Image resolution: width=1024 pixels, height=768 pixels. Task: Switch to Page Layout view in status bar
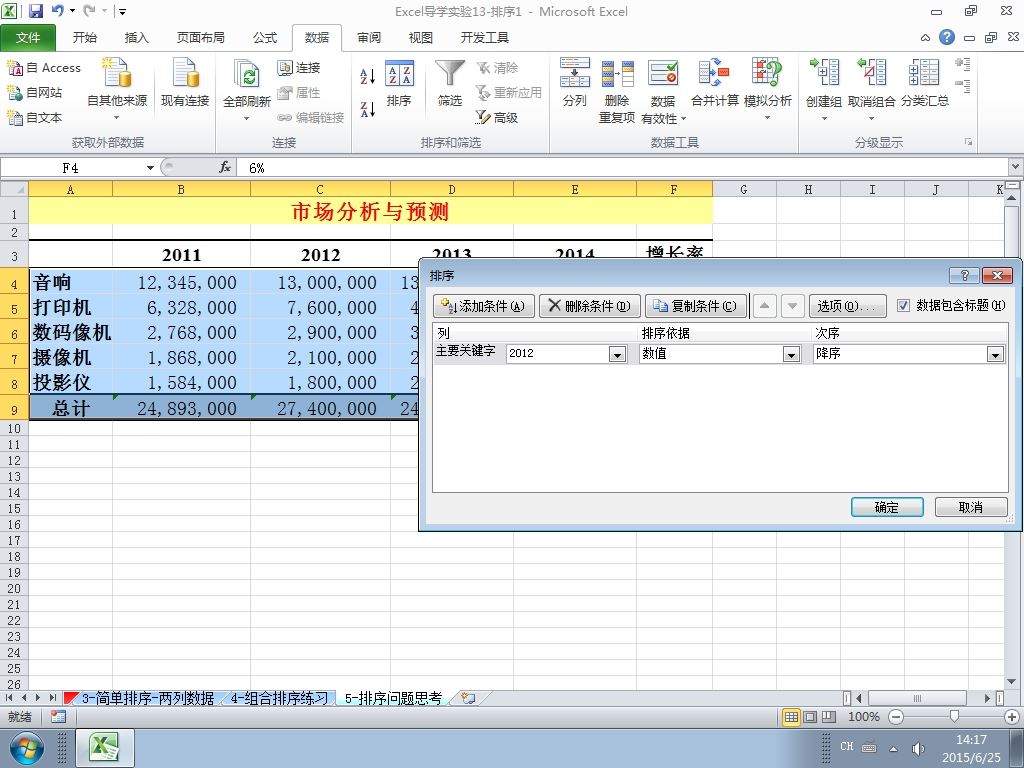[810, 717]
